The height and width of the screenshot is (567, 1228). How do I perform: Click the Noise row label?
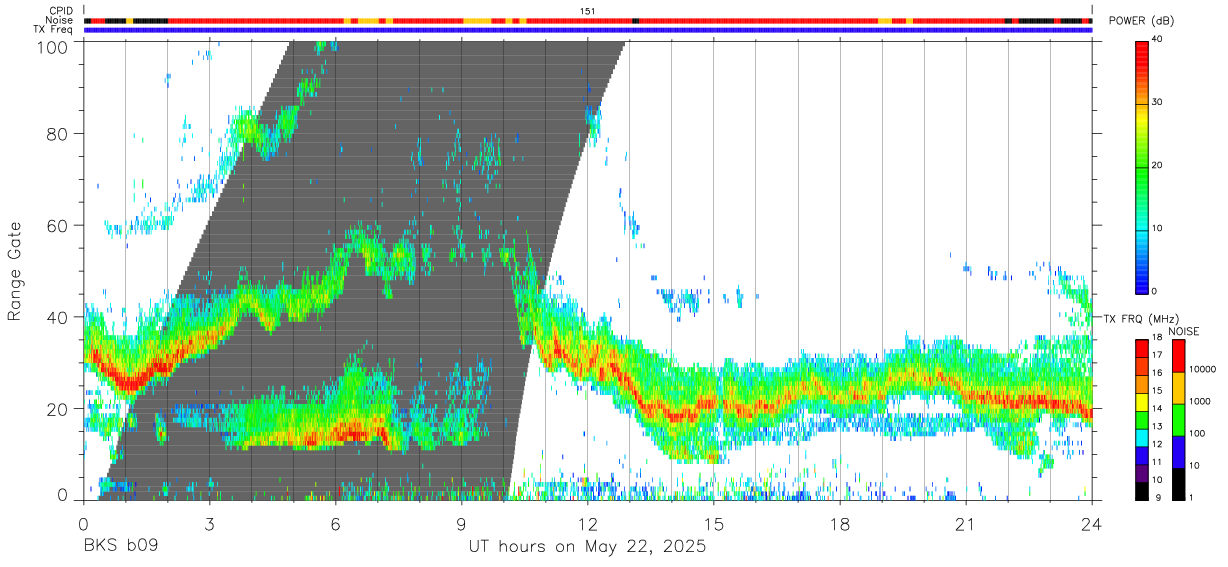coord(59,20)
